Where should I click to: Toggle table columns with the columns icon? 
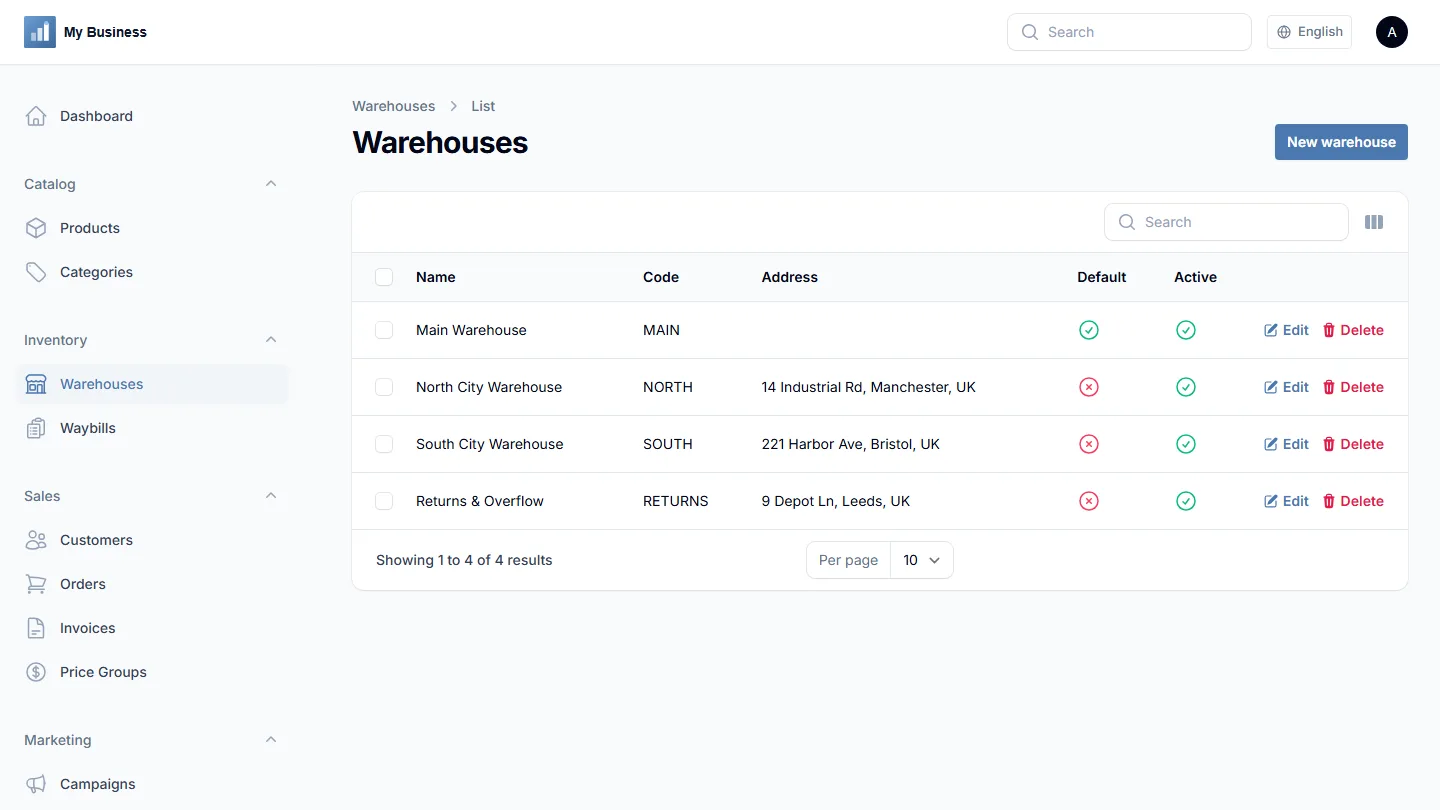point(1374,222)
